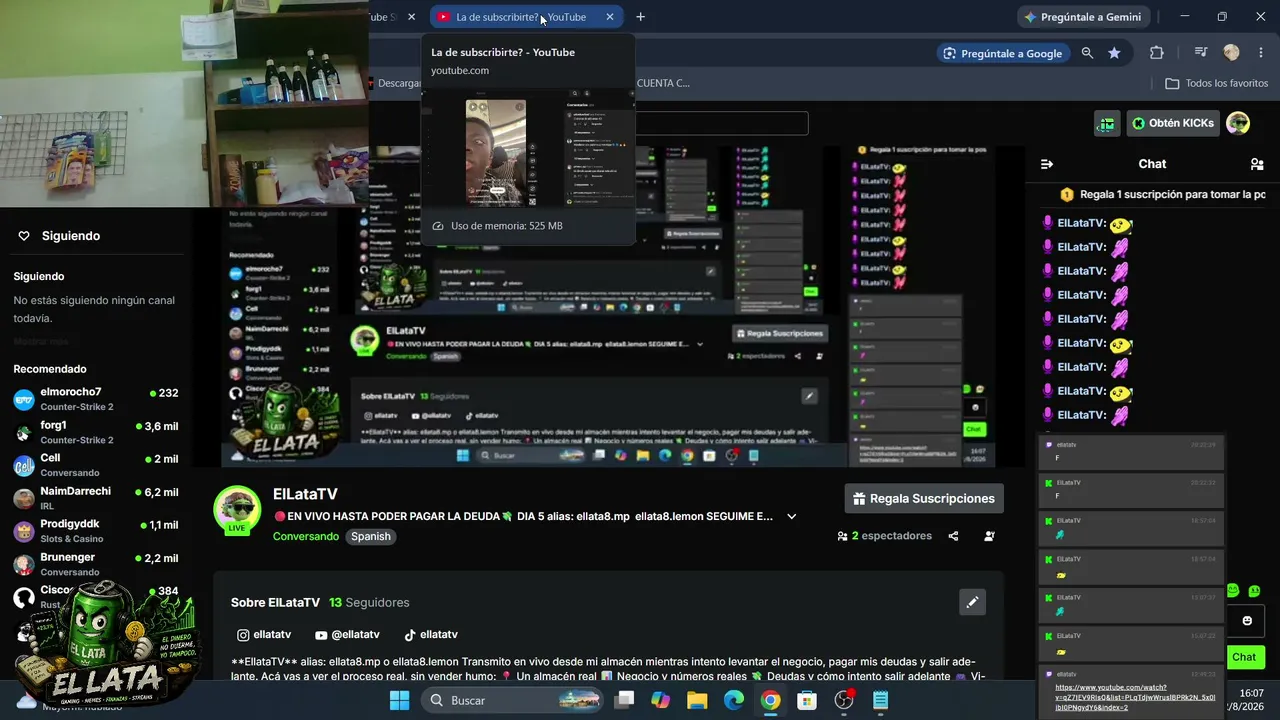Screen dimensions: 1280x720
Task: Open ellatatv TikTok link
Action: coord(430,635)
